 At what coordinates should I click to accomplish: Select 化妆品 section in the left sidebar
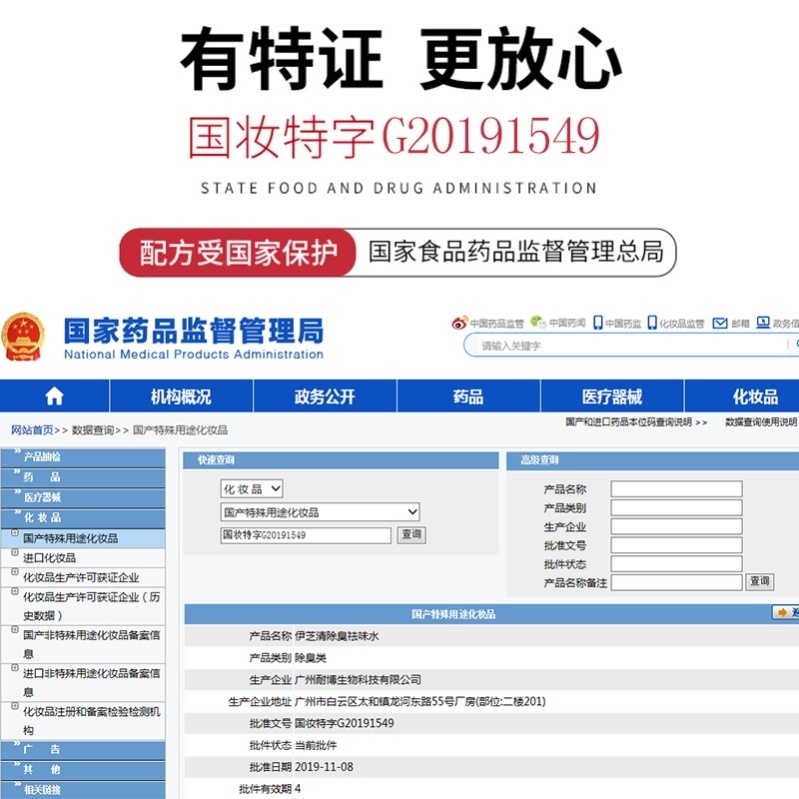pyautogui.click(x=83, y=518)
